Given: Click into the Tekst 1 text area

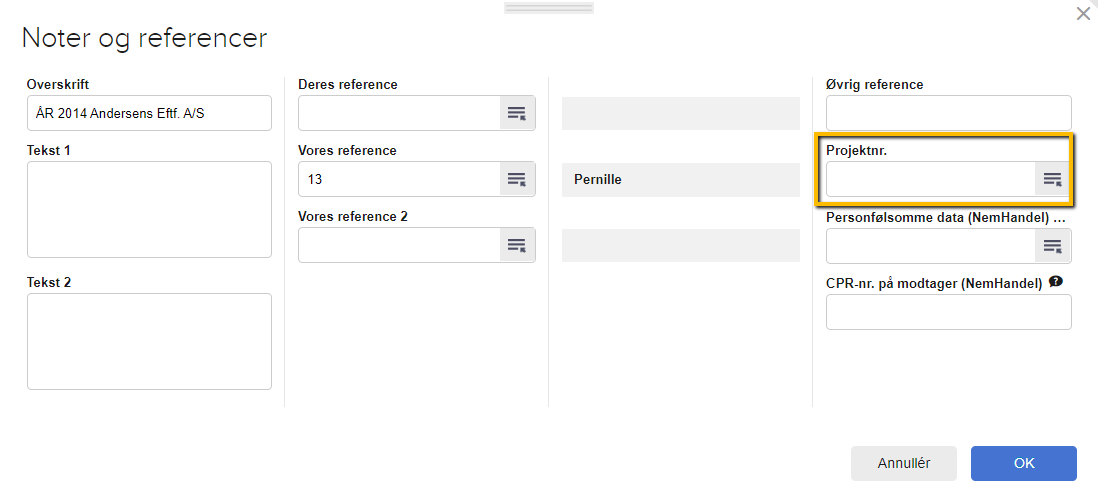Looking at the screenshot, I should (x=149, y=209).
